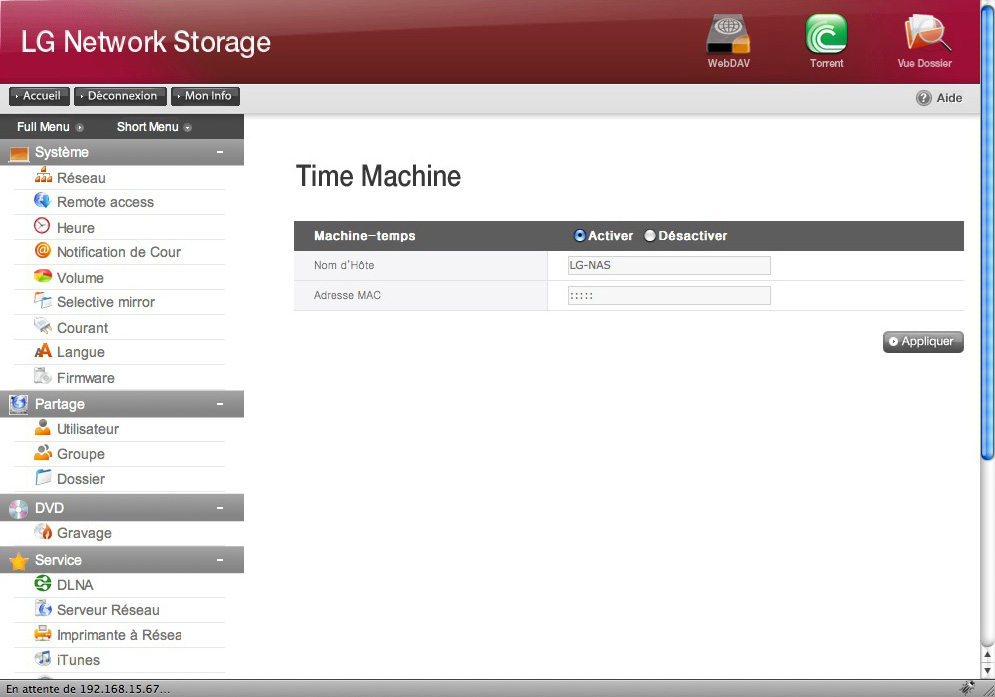
Task: Click the Heure clock icon
Action: tap(43, 227)
